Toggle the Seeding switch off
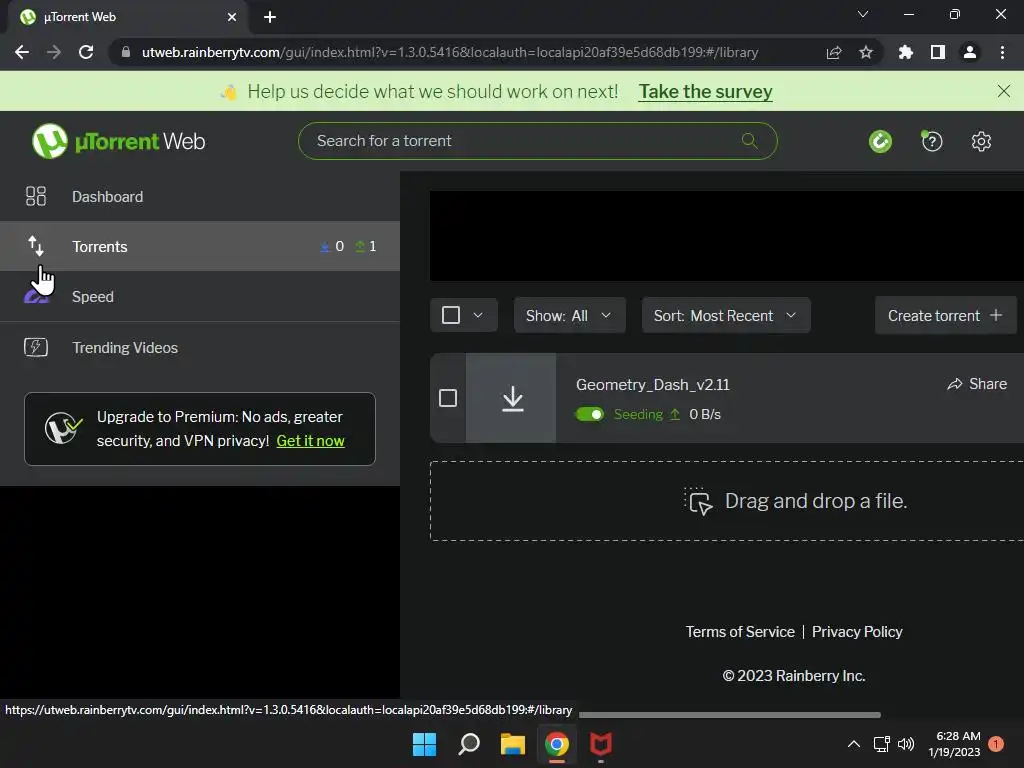The image size is (1024, 768). pos(590,414)
